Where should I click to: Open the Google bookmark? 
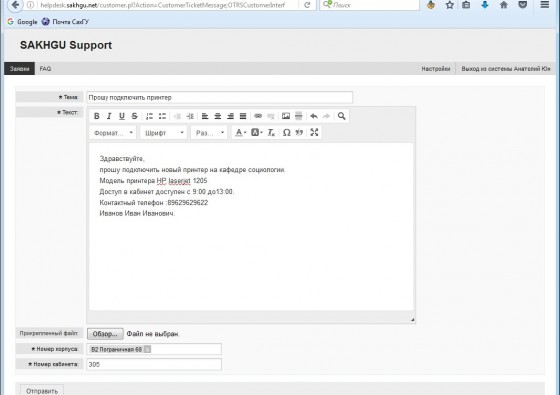22,22
